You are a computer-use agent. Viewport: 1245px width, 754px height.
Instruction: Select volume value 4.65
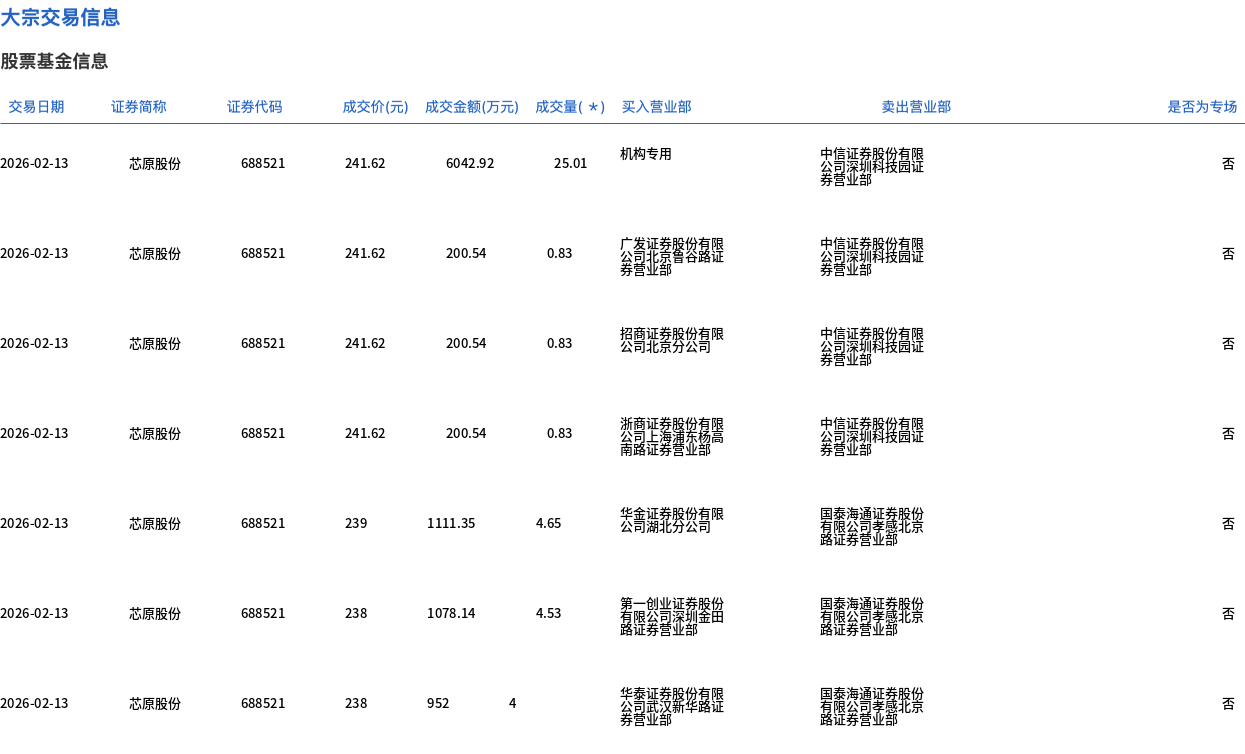[549, 523]
